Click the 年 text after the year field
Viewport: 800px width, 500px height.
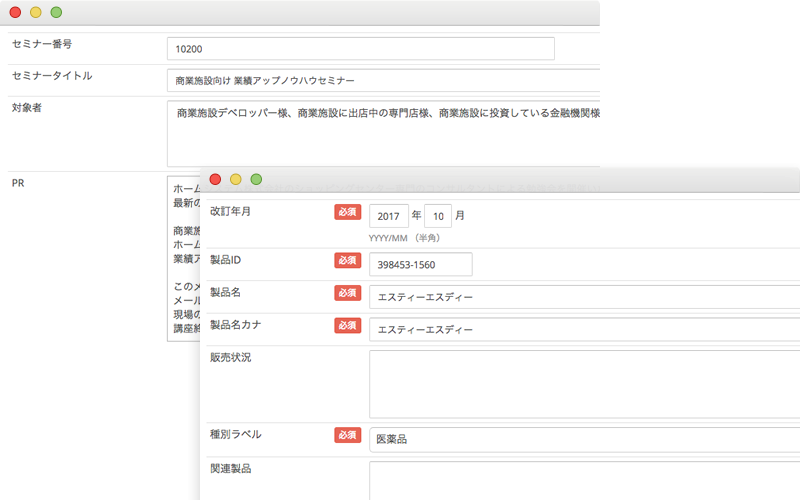click(x=416, y=215)
